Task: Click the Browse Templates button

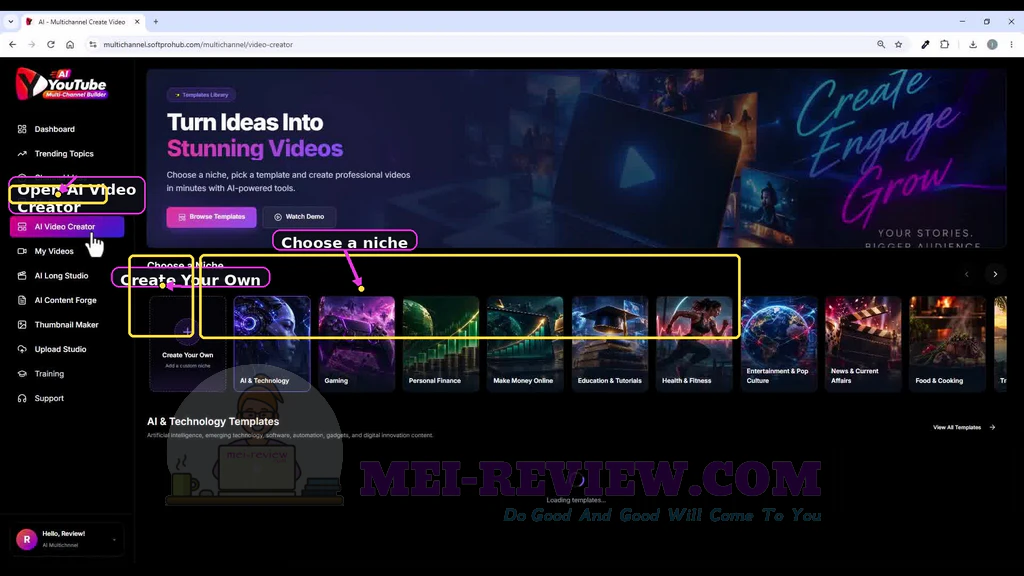Action: [212, 217]
